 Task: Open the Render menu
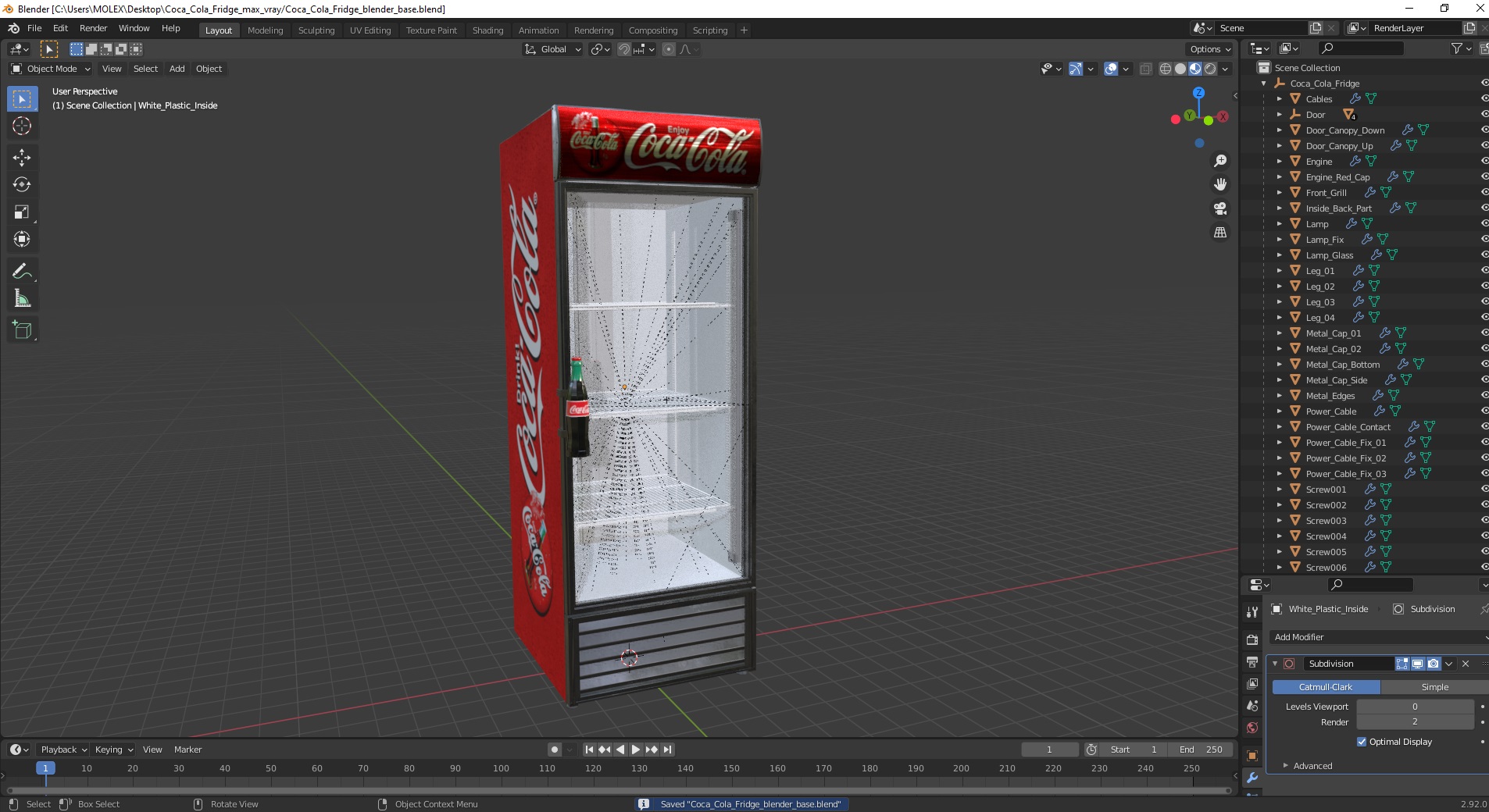click(x=93, y=28)
